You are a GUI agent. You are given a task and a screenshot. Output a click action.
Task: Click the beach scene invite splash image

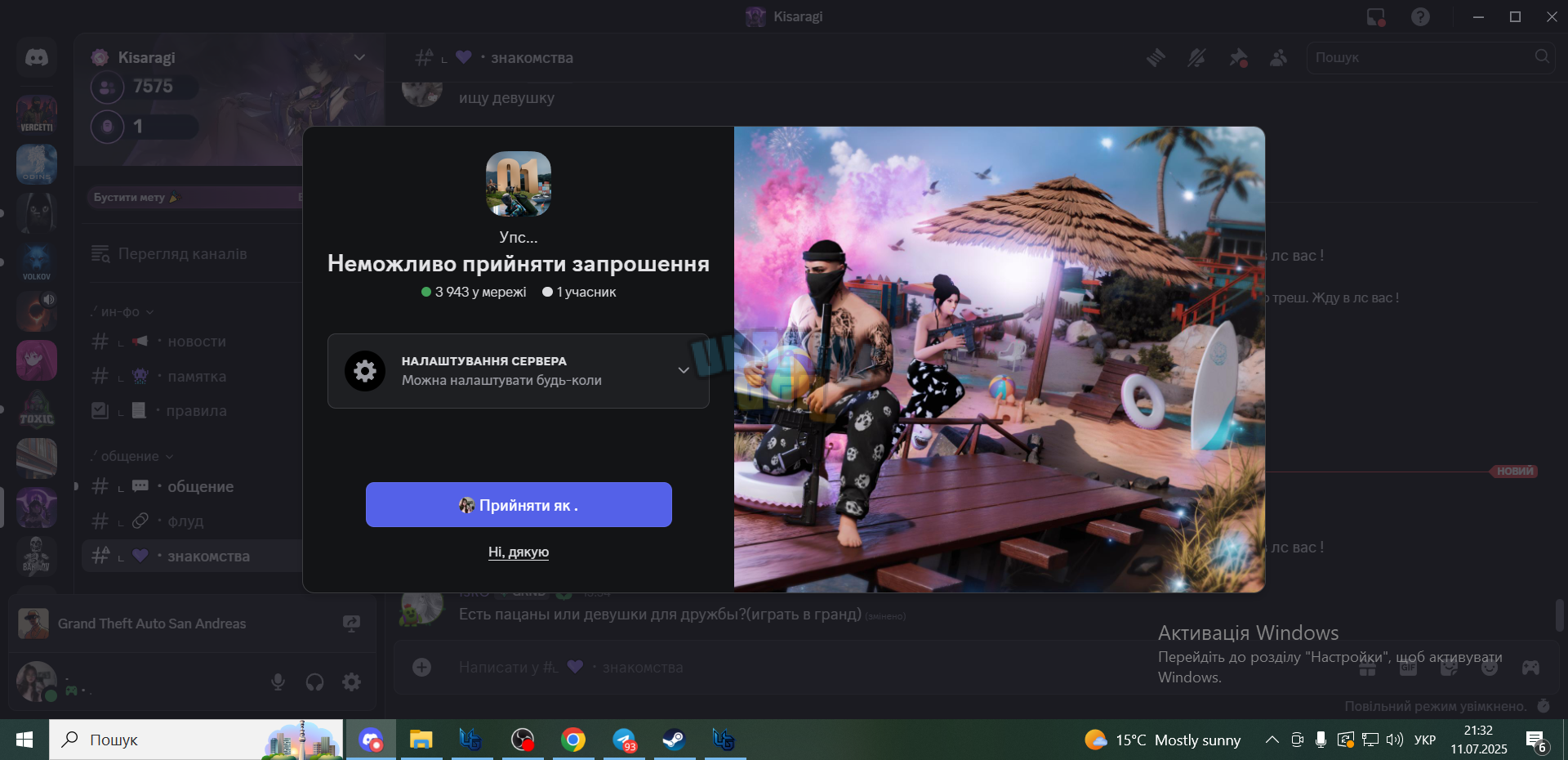1000,360
